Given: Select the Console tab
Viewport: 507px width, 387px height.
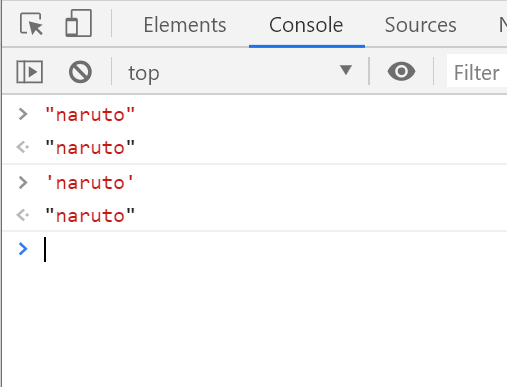Looking at the screenshot, I should 306,25.
